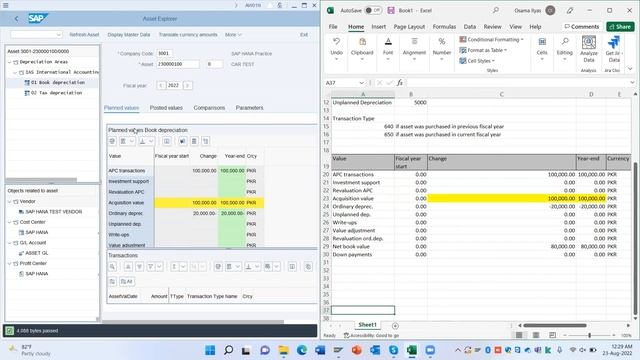Select SAP HANA TEST VENDOR tree item
Image resolution: width=640 pixels, height=360 pixels.
[x=53, y=212]
